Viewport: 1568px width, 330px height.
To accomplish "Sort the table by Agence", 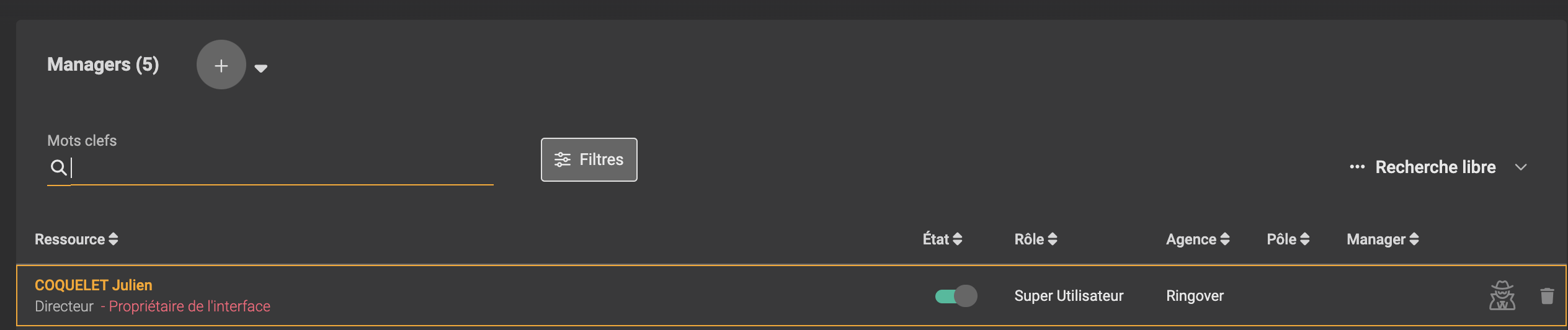I will pos(1198,239).
